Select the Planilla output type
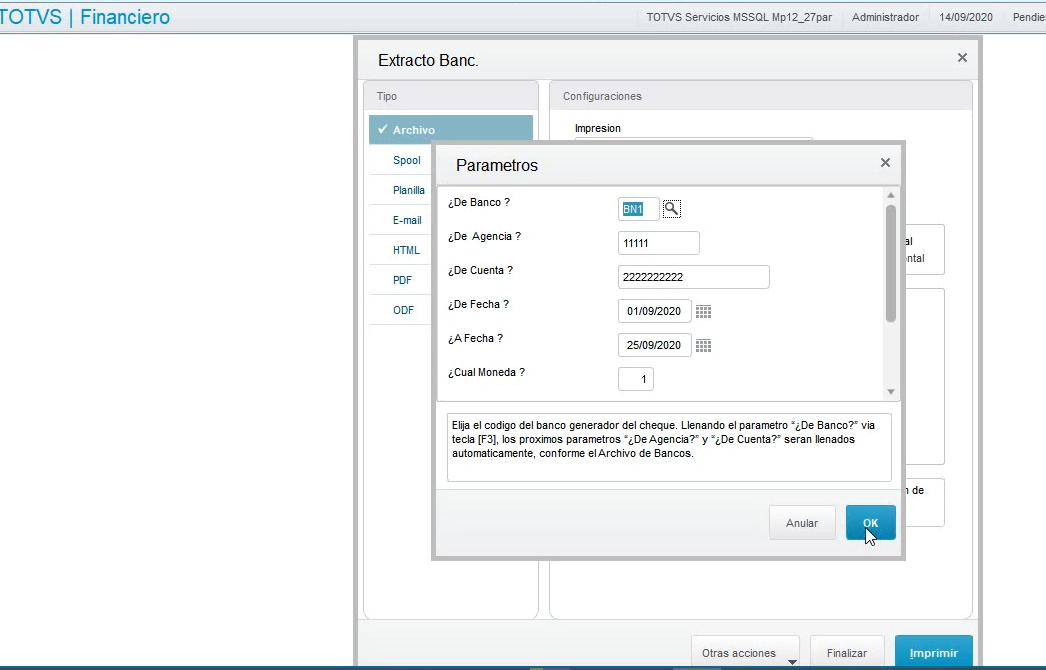Image resolution: width=1046 pixels, height=670 pixels. pyautogui.click(x=408, y=190)
